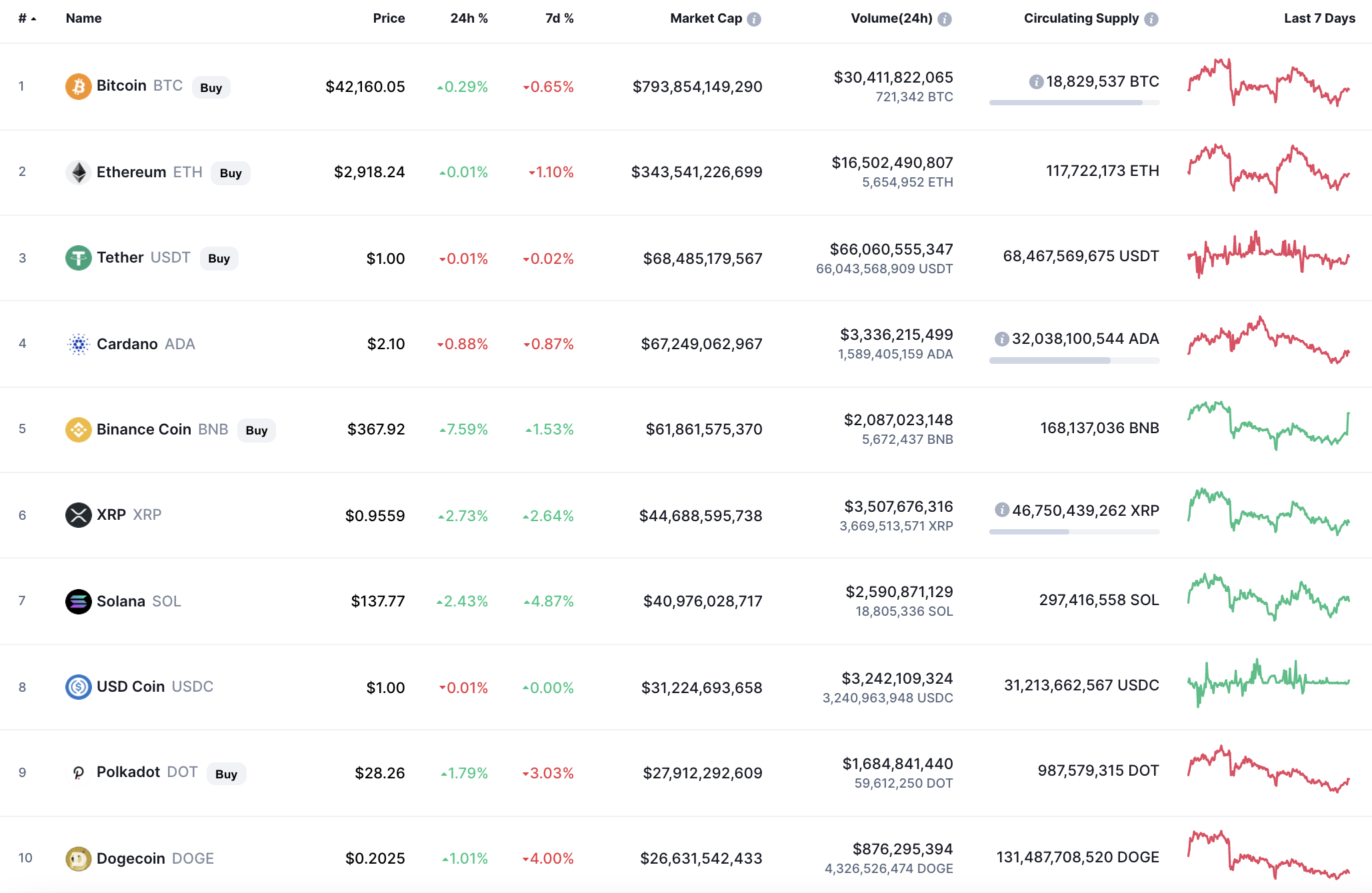
Task: Click XRP circulating supply progress bar
Action: pyautogui.click(x=1074, y=532)
